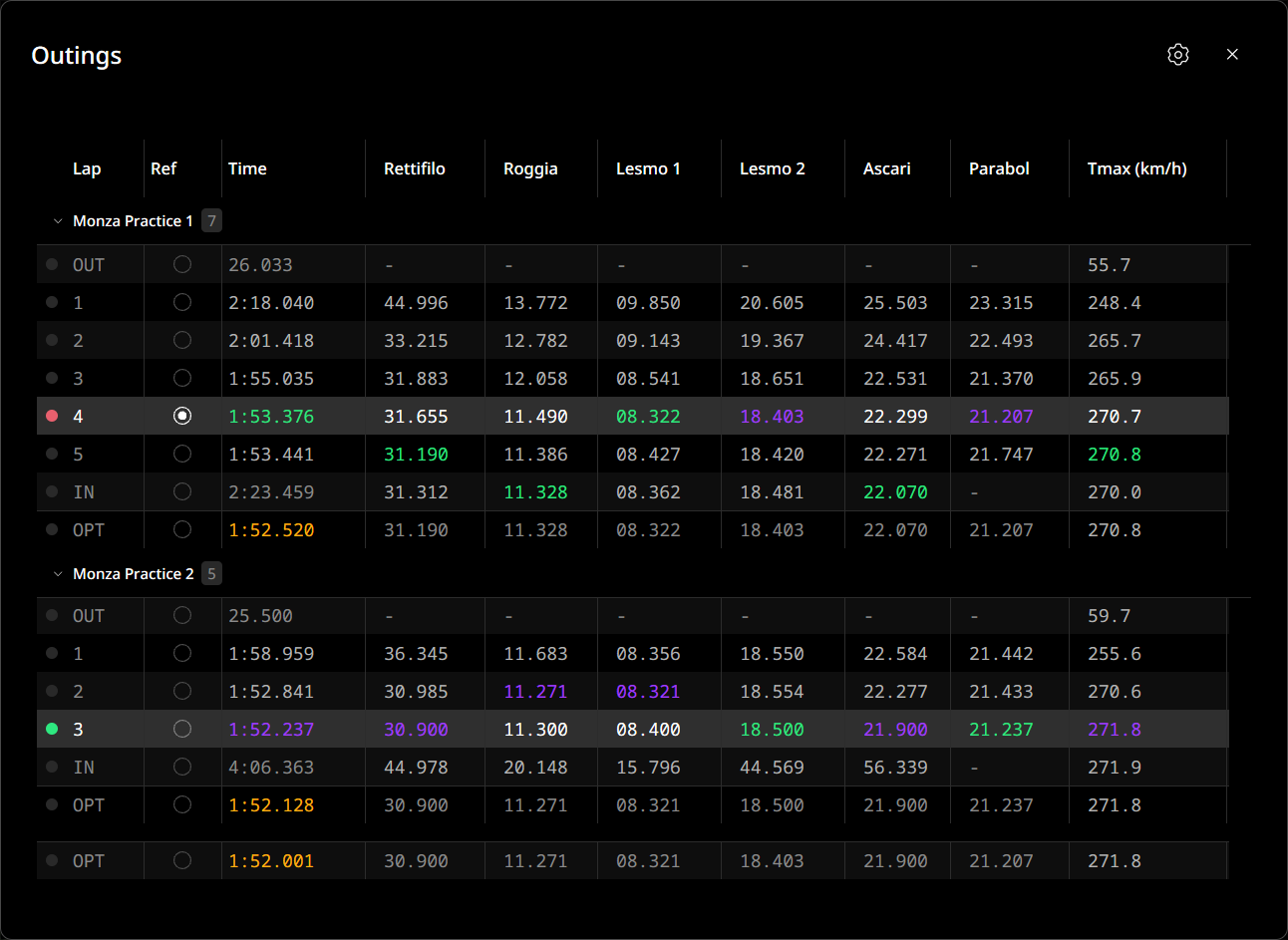Click the Monza Practice 1 group title
1288x940 pixels.
pos(133,221)
